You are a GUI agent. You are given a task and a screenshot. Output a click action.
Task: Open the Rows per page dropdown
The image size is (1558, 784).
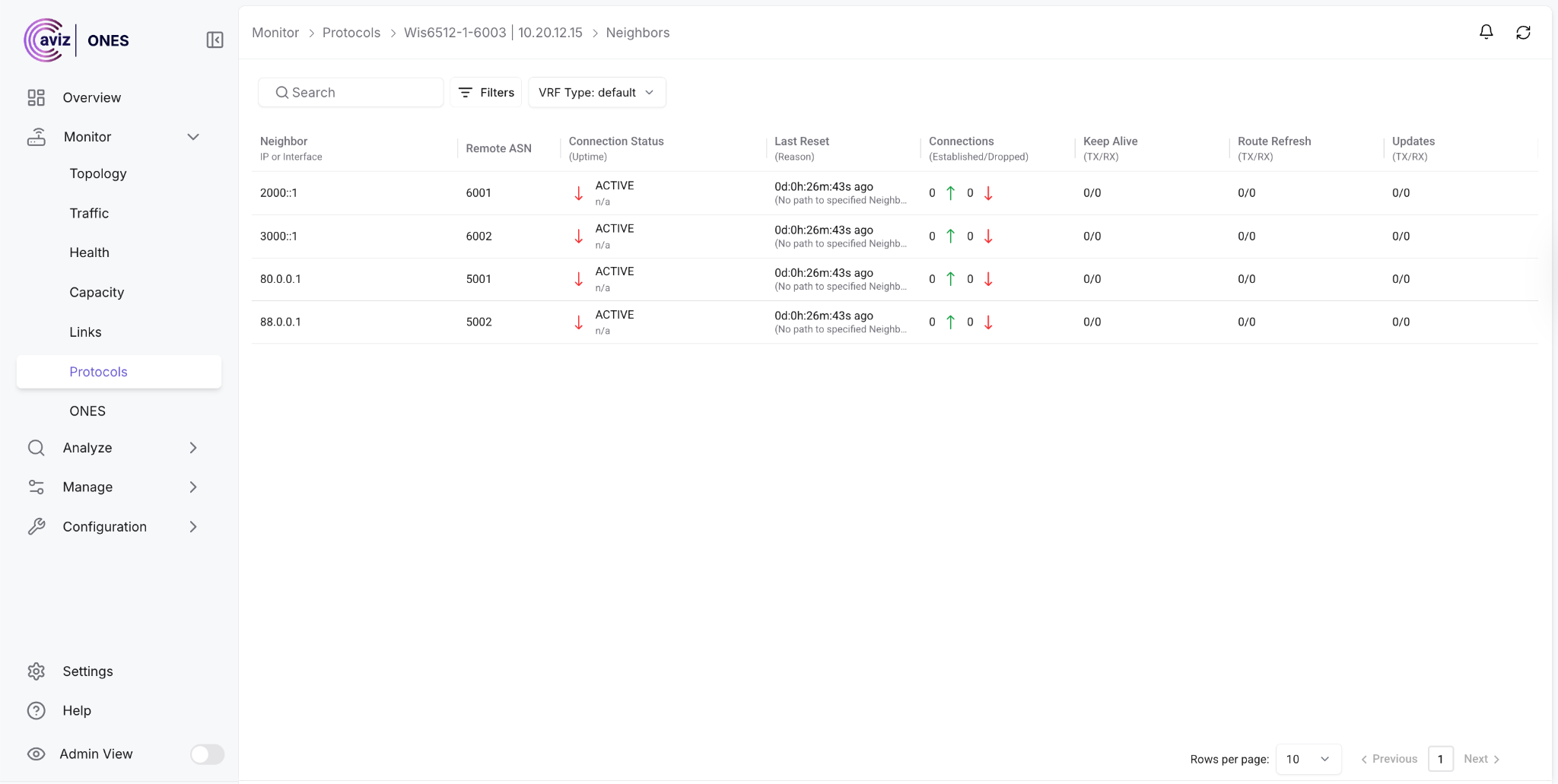(1307, 759)
